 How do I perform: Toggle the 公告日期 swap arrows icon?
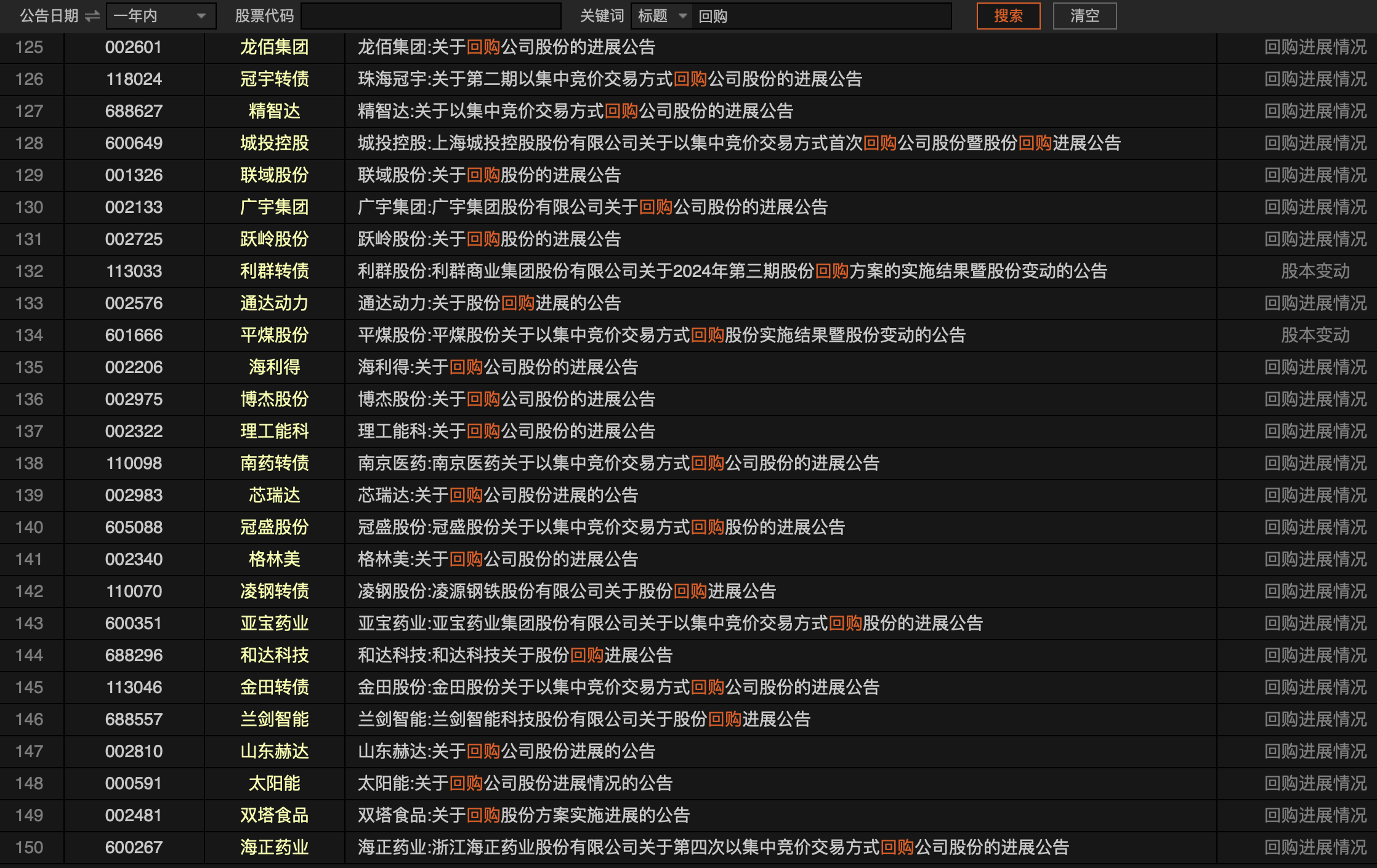point(92,16)
